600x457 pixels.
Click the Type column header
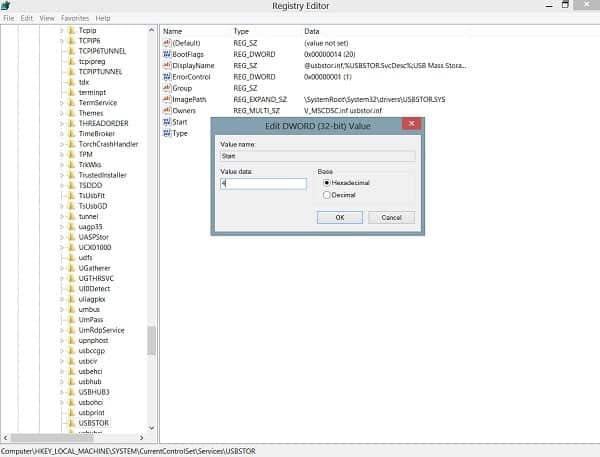[x=241, y=31]
